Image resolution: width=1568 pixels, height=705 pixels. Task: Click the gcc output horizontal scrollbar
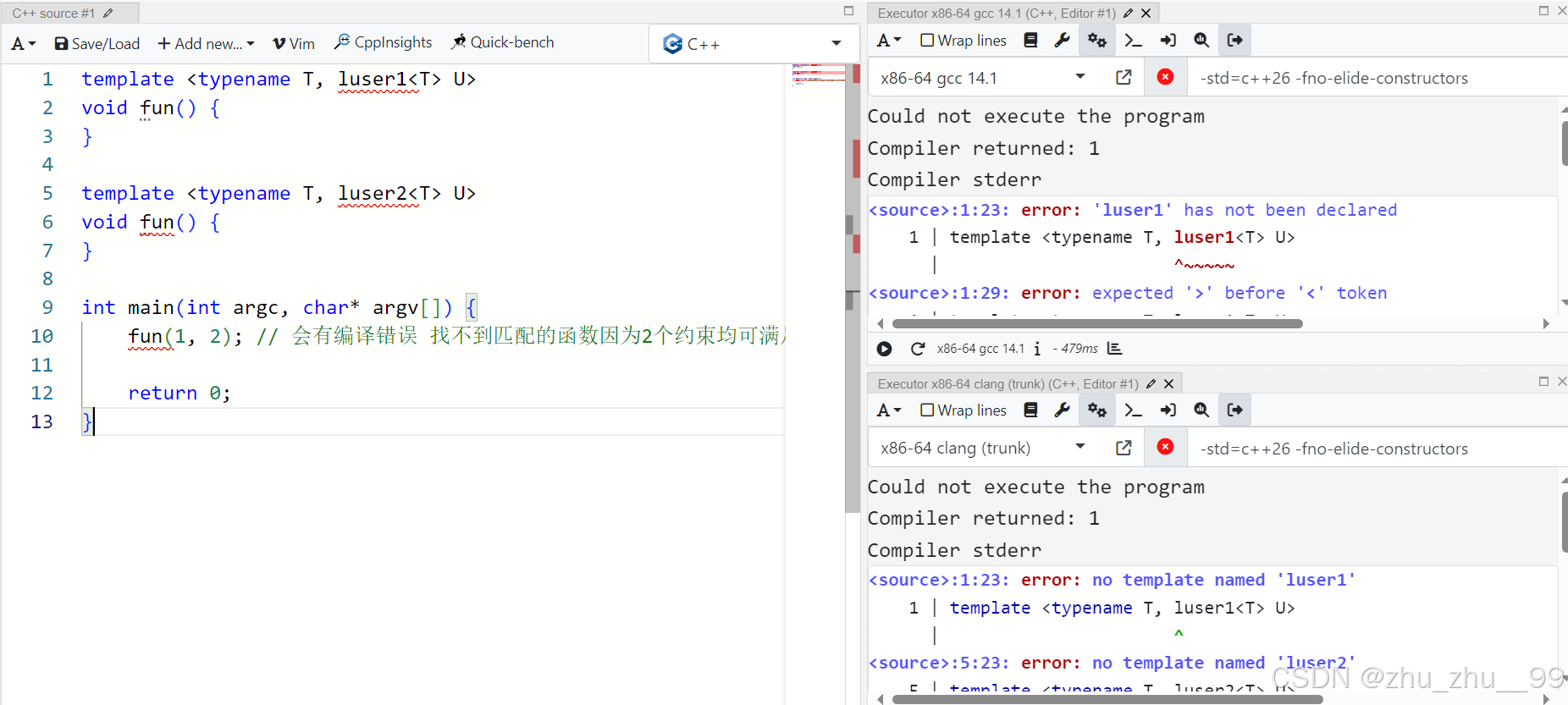1096,324
